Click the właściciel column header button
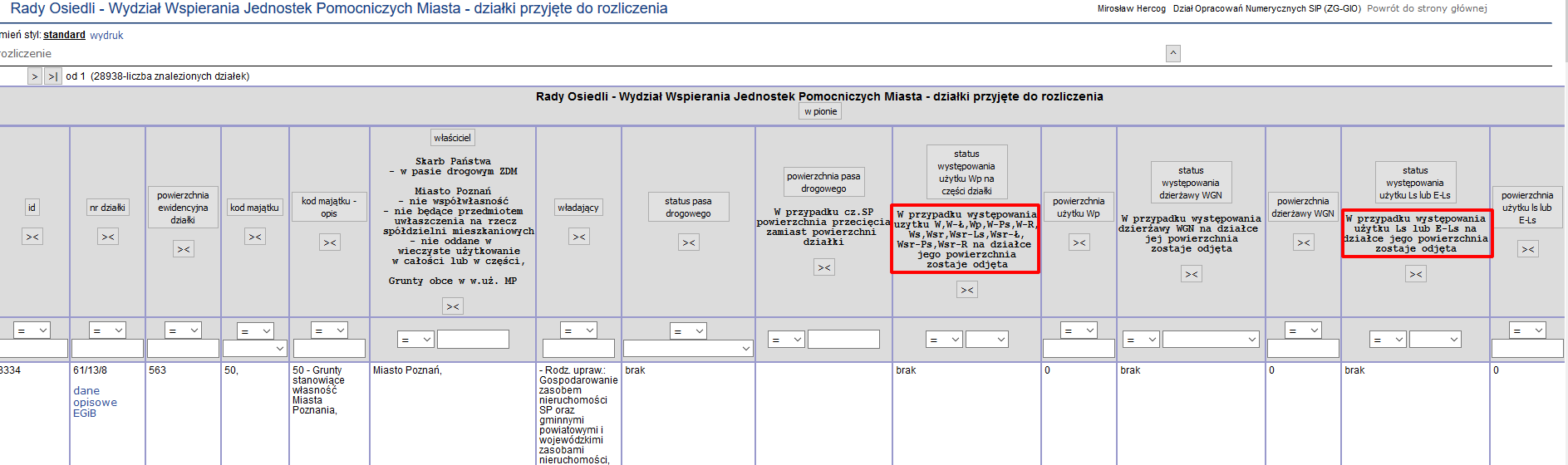This screenshot has height=465, width=1568. click(x=452, y=138)
